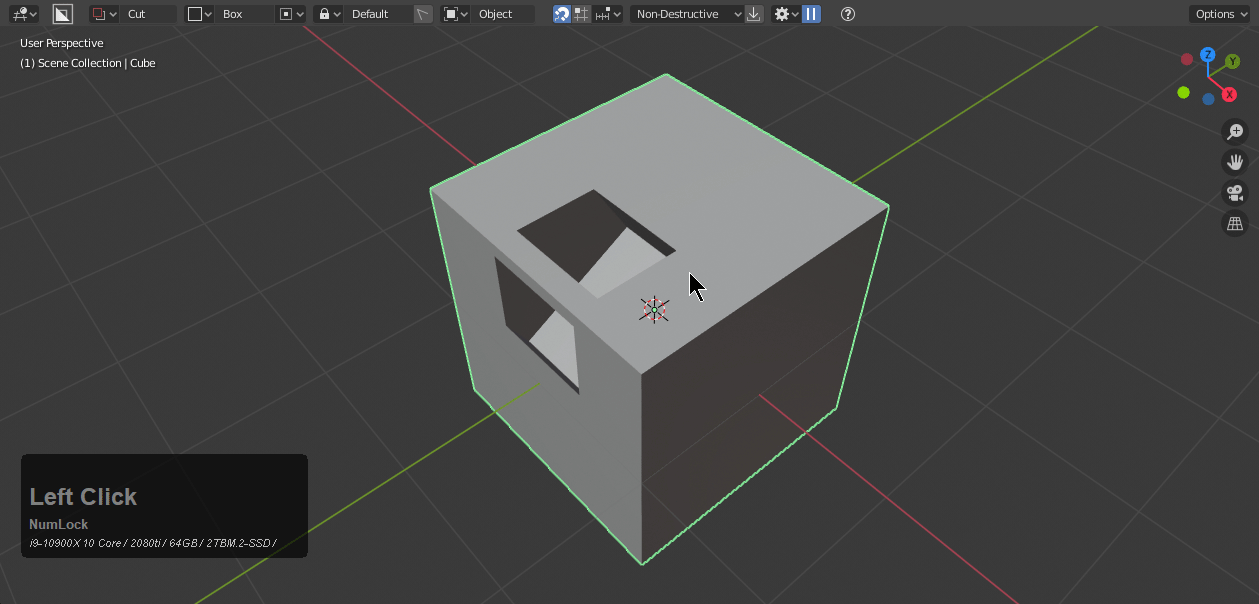
Task: Click the red X axis on the navigation gizmo
Action: point(1229,94)
